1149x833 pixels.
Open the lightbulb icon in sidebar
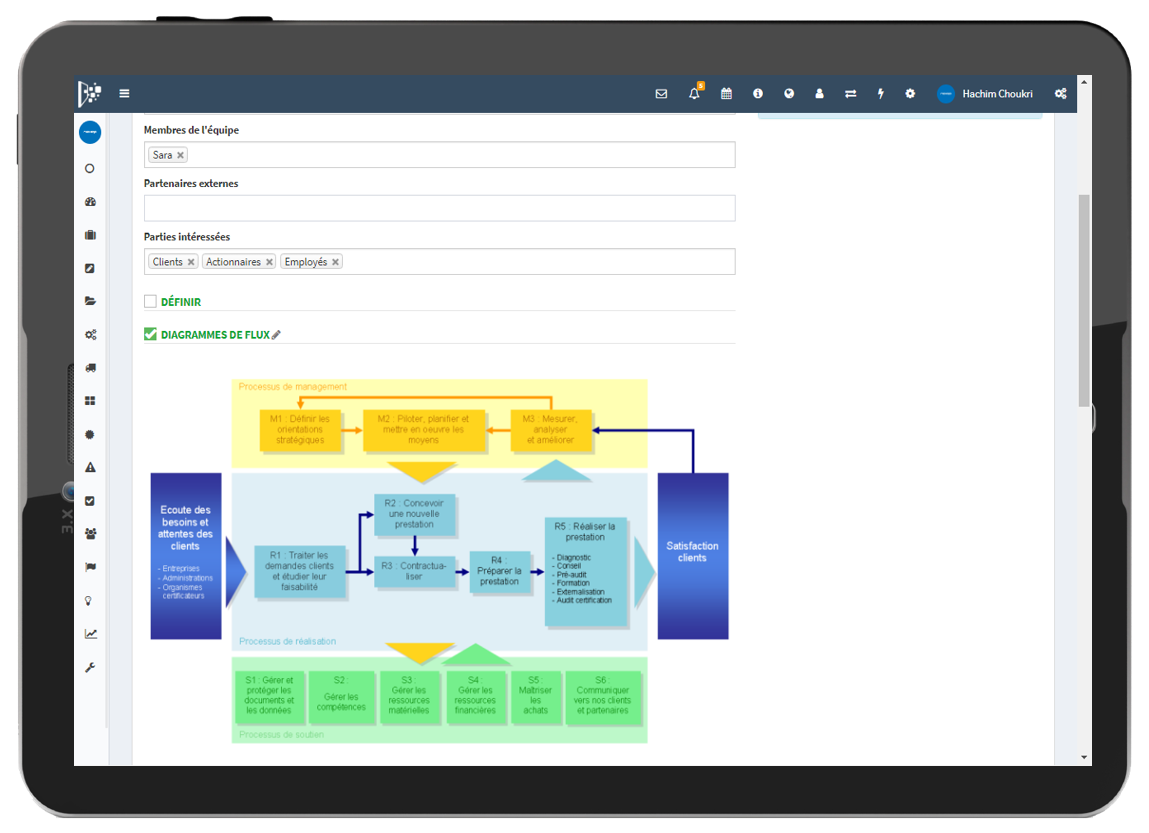[89, 601]
